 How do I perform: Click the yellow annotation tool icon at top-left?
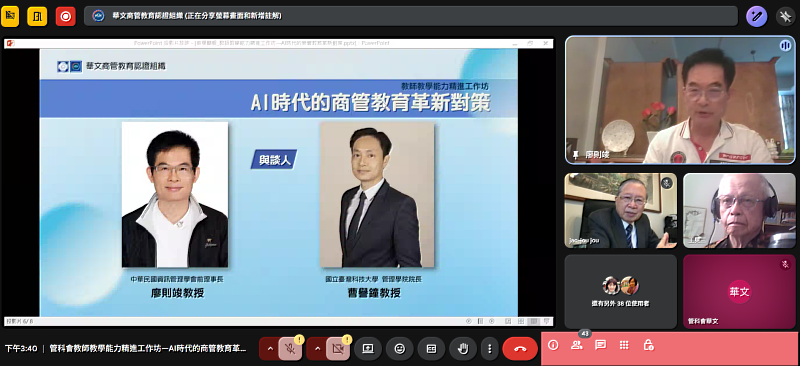10,16
